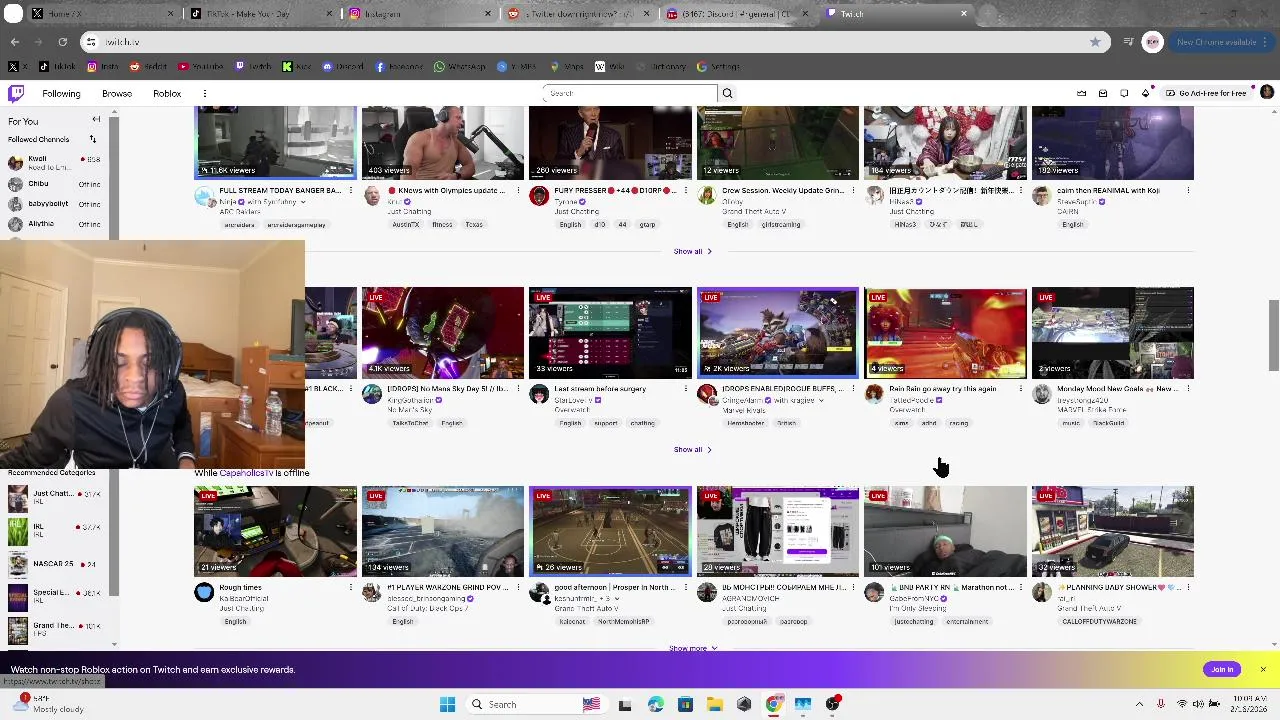Image resolution: width=1280 pixels, height=720 pixels.
Task: Click the arcraiders tag
Action: click(239, 224)
